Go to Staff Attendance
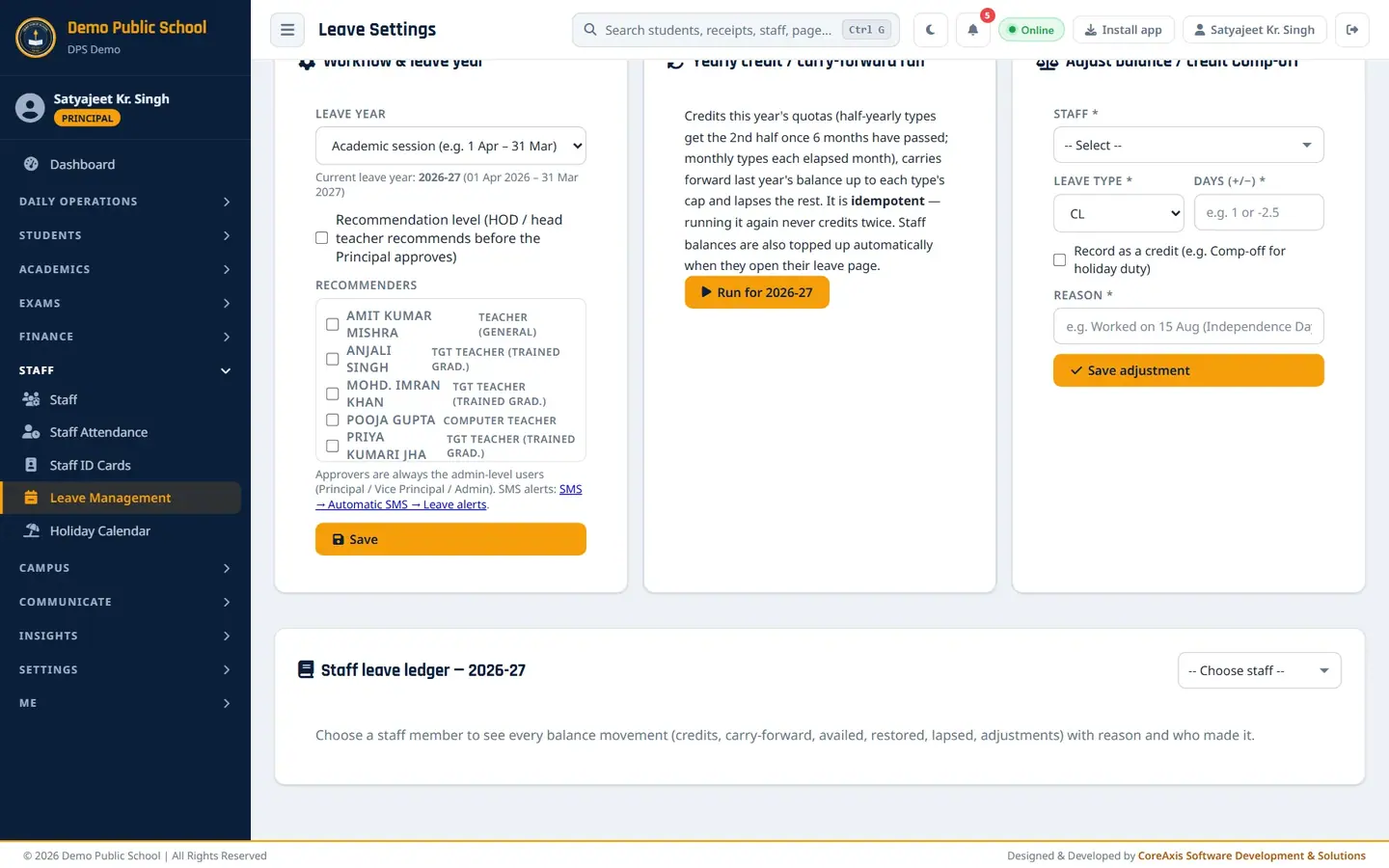The image size is (1389, 868). [x=121, y=432]
